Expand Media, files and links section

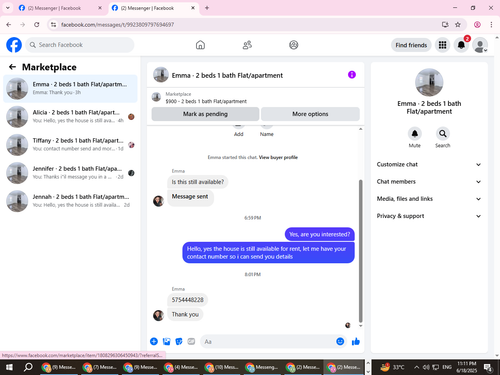pos(429,199)
